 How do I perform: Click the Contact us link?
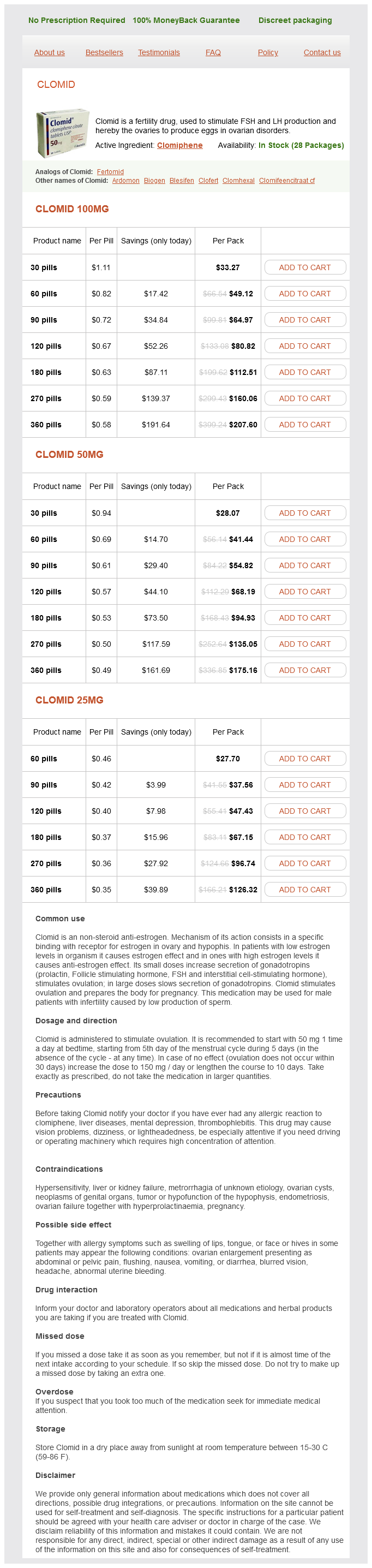(321, 53)
